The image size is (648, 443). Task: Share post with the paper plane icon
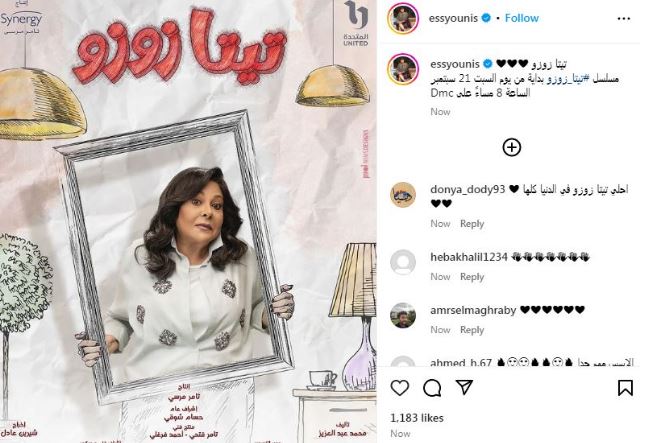point(464,387)
